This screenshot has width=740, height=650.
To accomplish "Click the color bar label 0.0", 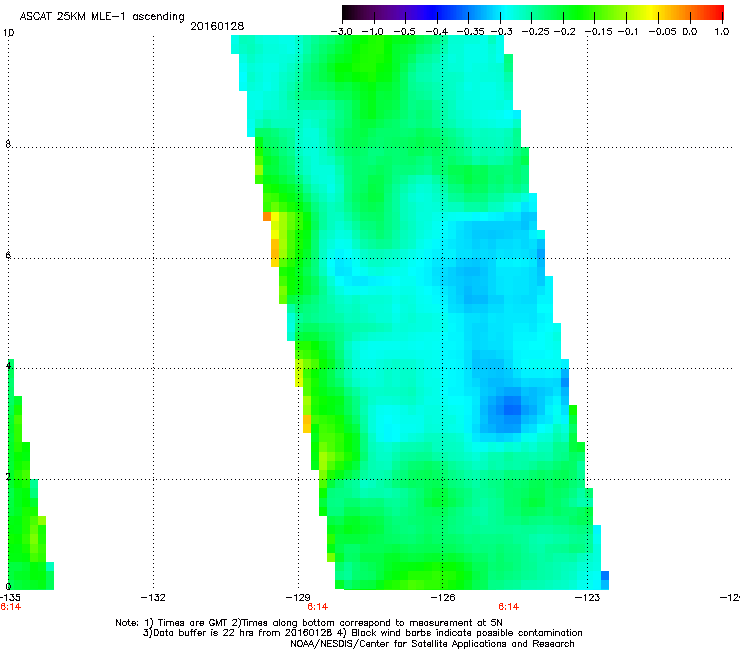I will (x=690, y=32).
